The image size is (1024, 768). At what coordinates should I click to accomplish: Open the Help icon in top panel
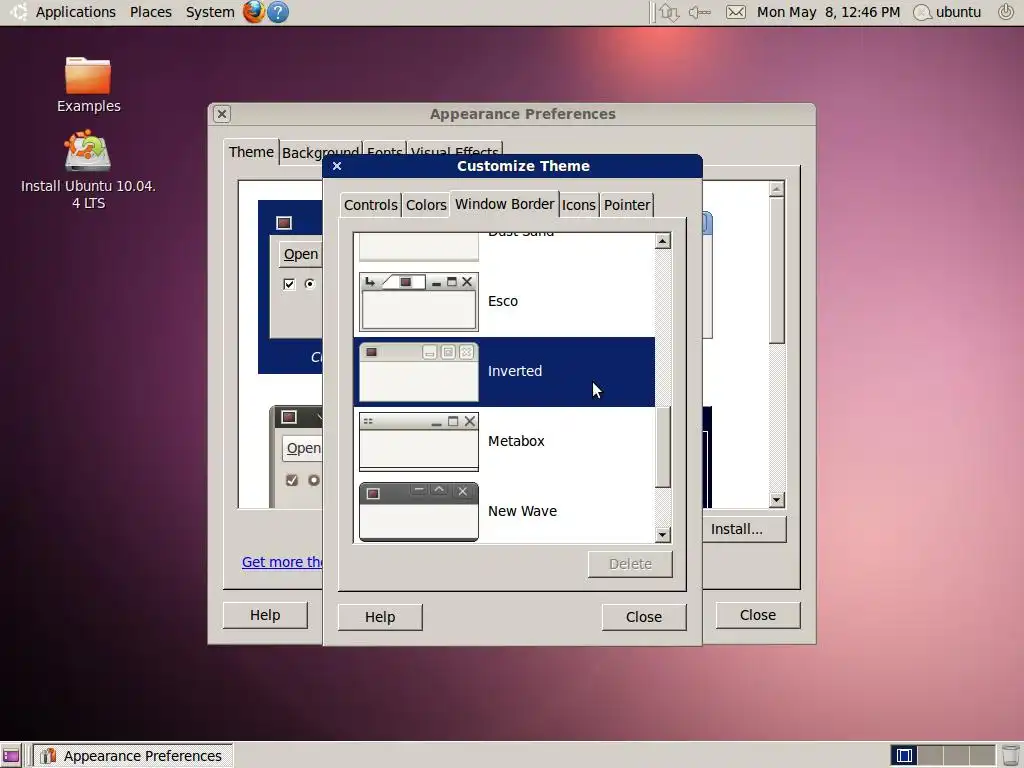tap(278, 12)
